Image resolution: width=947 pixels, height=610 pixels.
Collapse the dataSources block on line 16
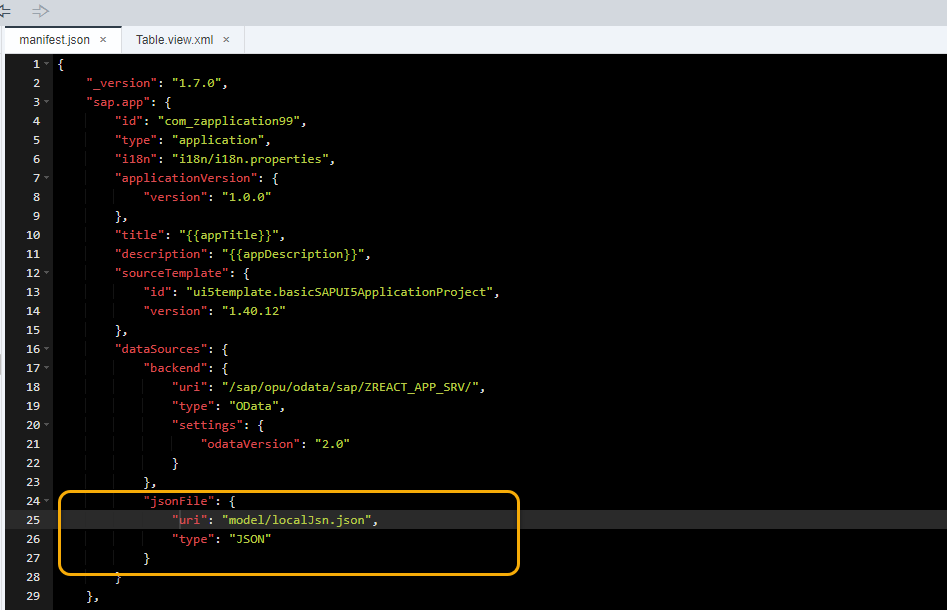pos(47,348)
